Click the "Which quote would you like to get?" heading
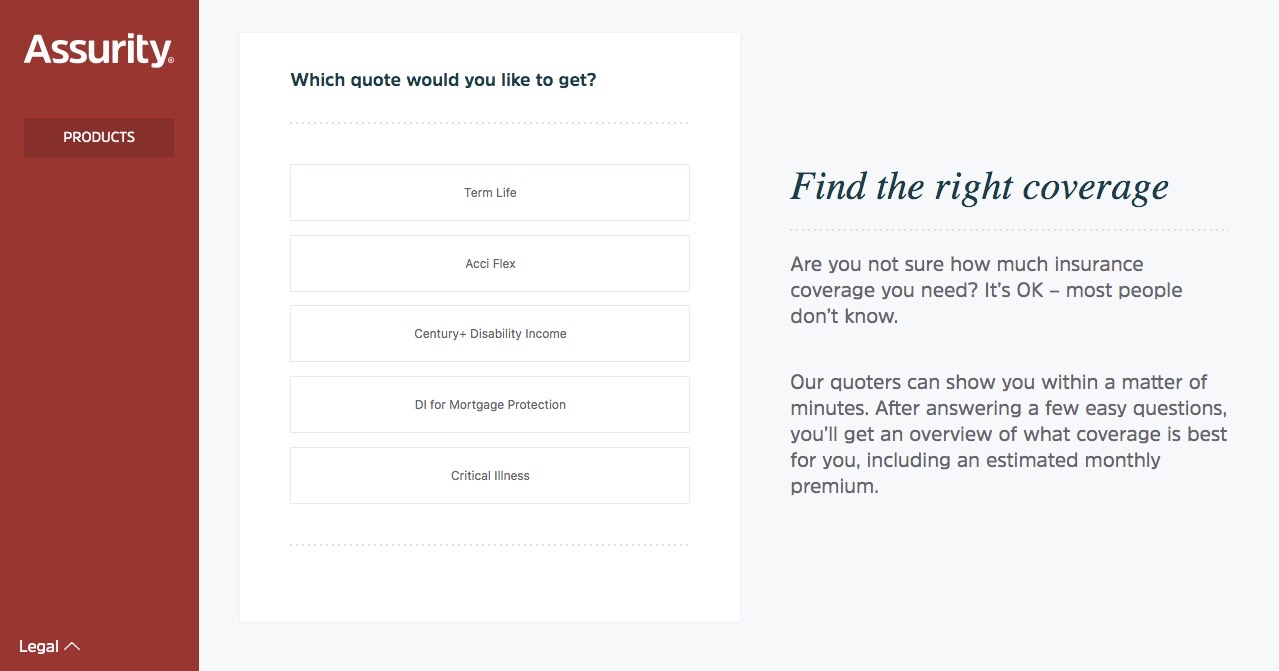 (x=443, y=80)
